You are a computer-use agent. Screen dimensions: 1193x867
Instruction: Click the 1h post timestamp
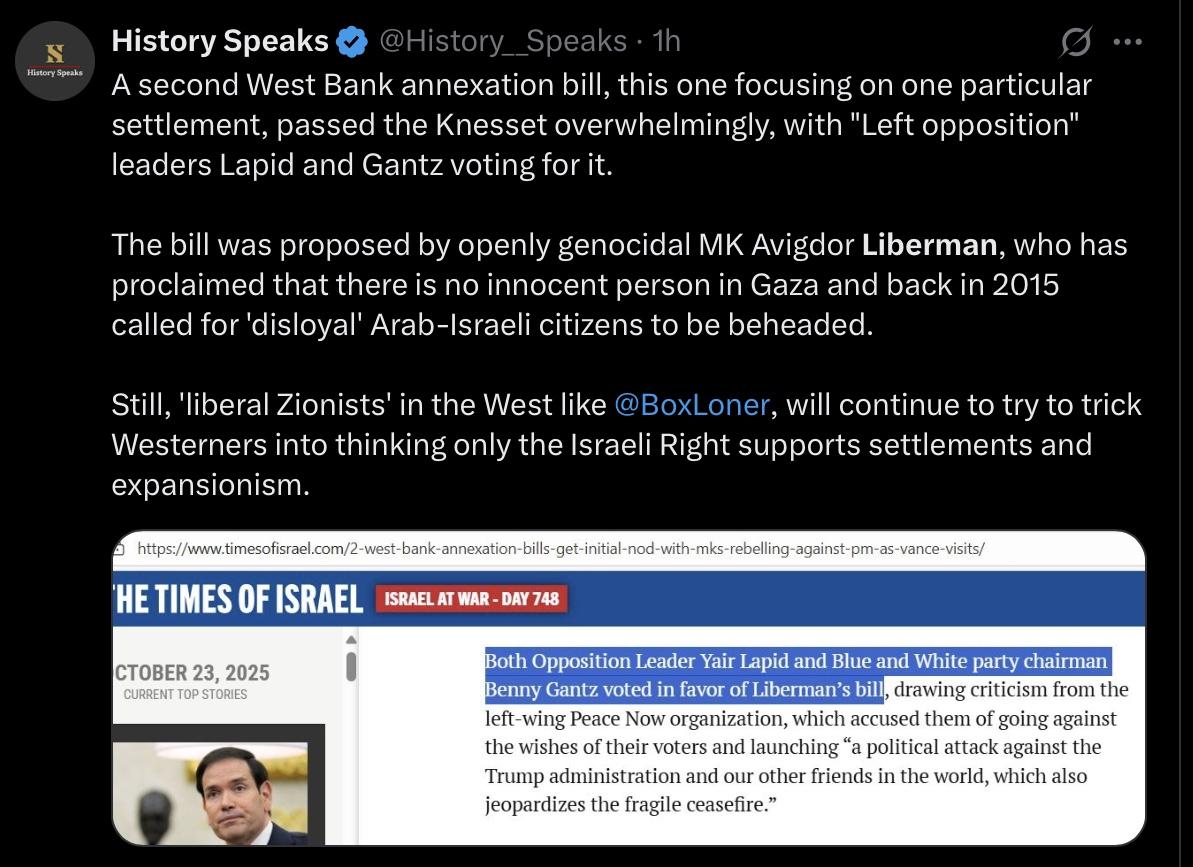pos(666,42)
